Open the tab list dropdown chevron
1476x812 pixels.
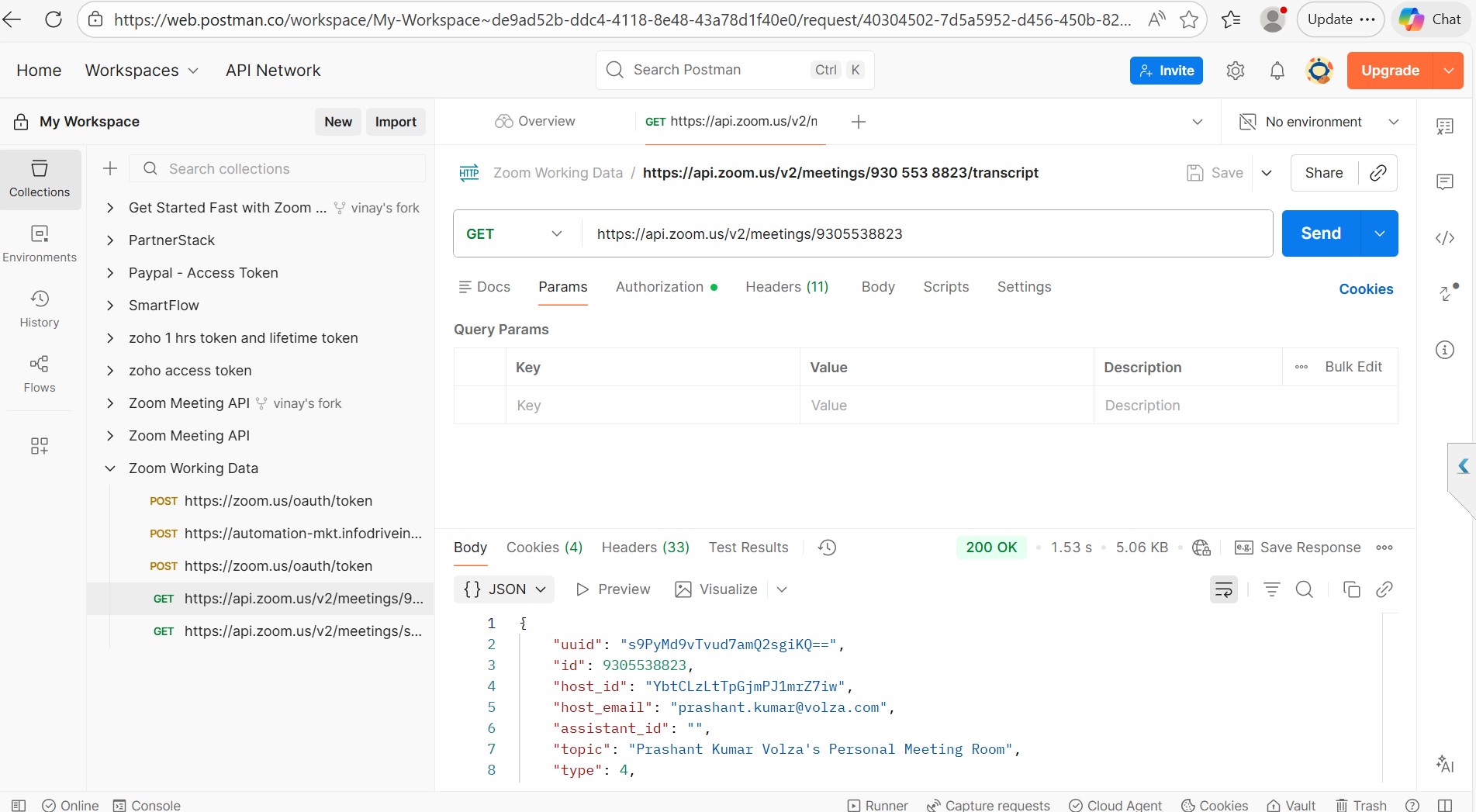coord(1198,122)
